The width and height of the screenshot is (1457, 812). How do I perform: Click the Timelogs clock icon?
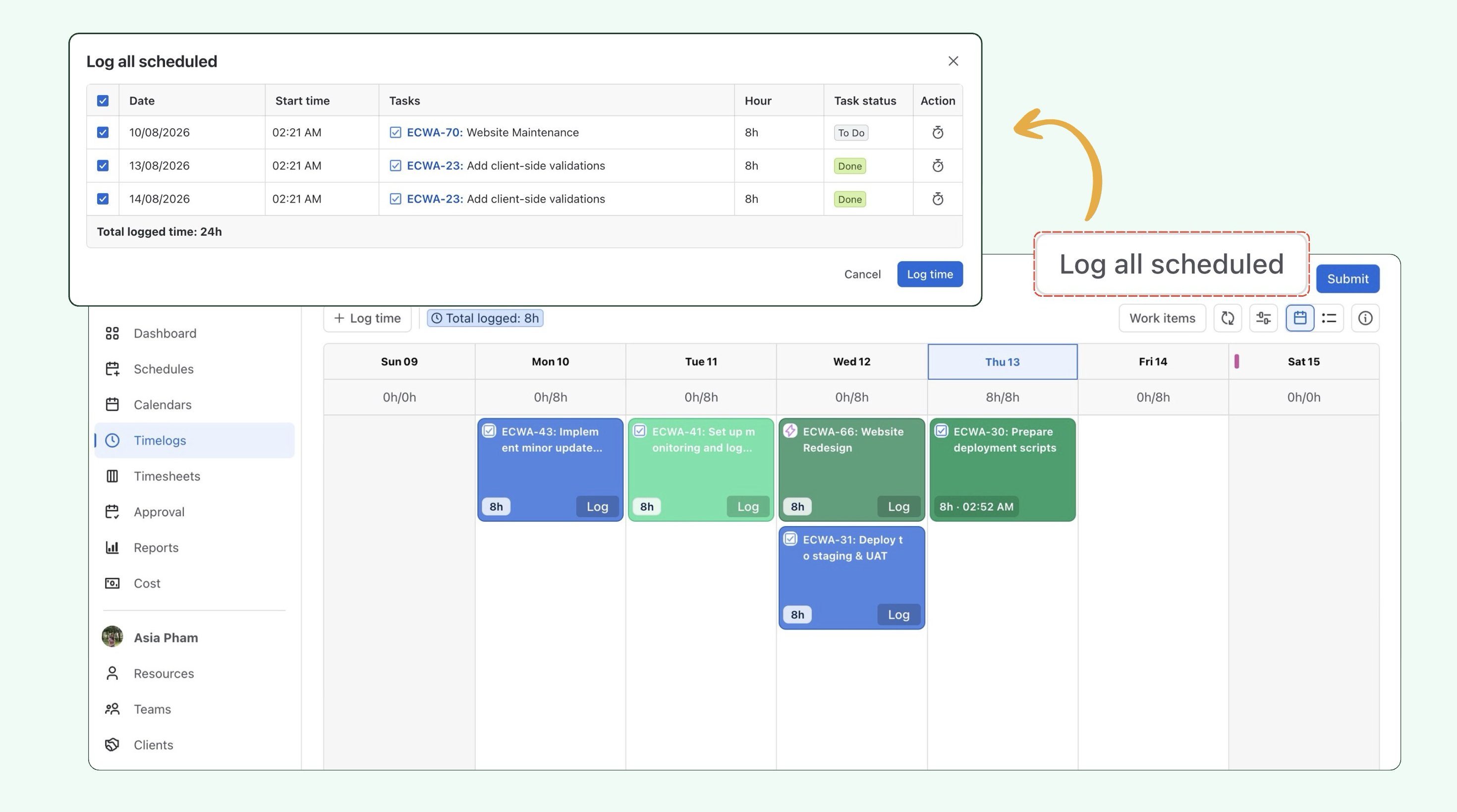point(112,440)
